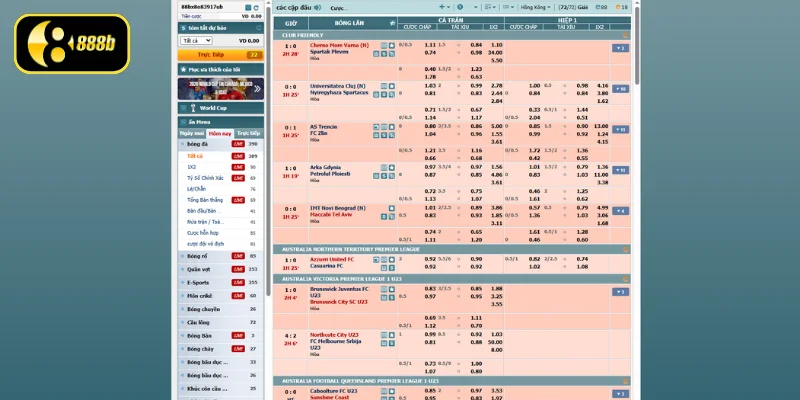
Task: Click the refresh icon on Australia Victoria league
Action: [x=626, y=279]
